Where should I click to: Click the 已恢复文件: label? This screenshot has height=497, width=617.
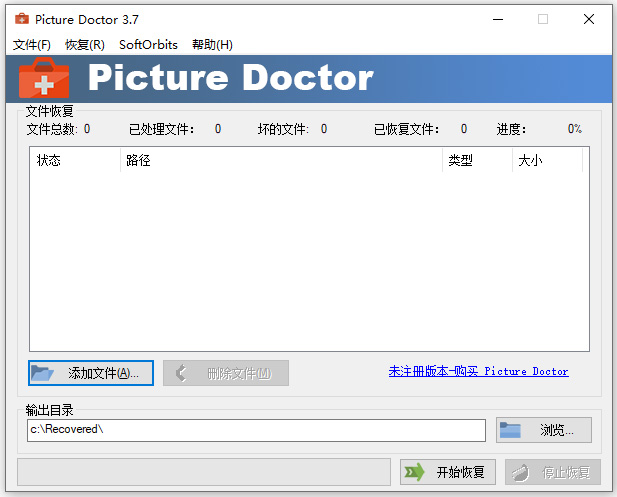pos(406,129)
